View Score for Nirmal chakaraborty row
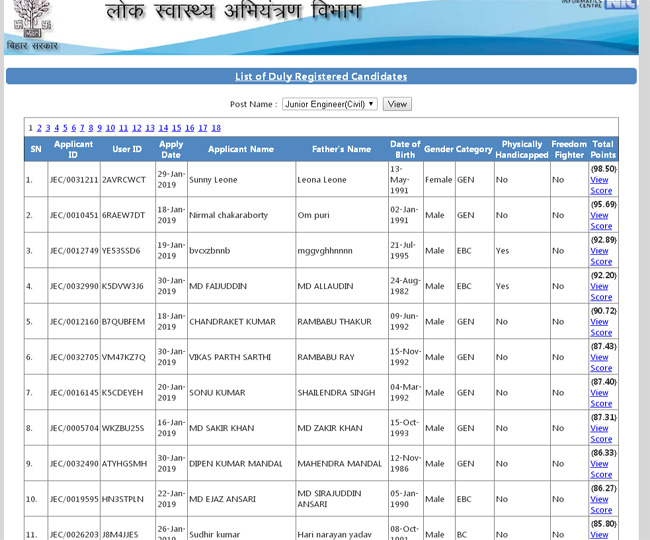 pos(601,220)
